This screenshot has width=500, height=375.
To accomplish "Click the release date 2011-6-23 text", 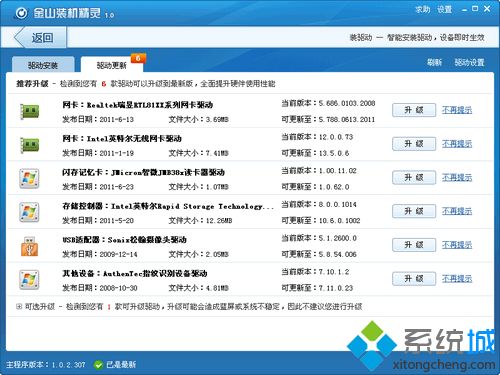I will tap(116, 187).
